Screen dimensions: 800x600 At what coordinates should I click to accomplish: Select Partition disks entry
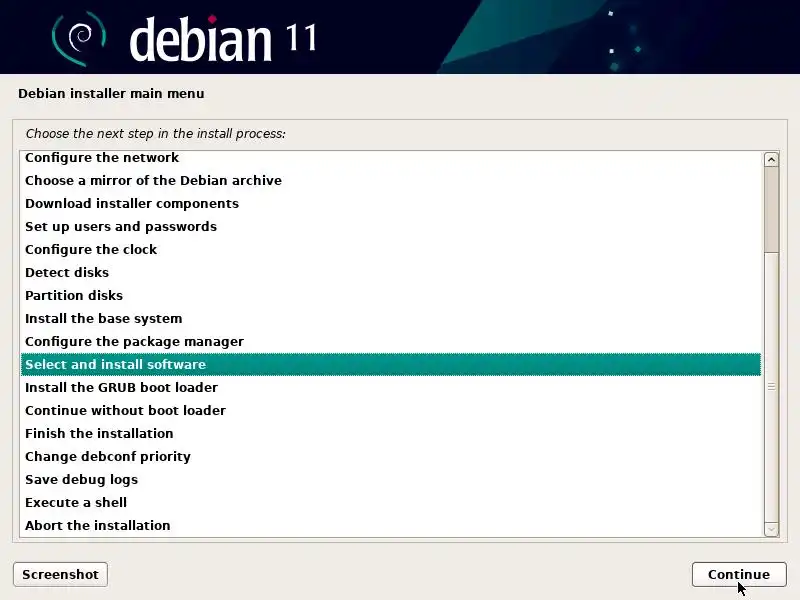pyautogui.click(x=391, y=295)
